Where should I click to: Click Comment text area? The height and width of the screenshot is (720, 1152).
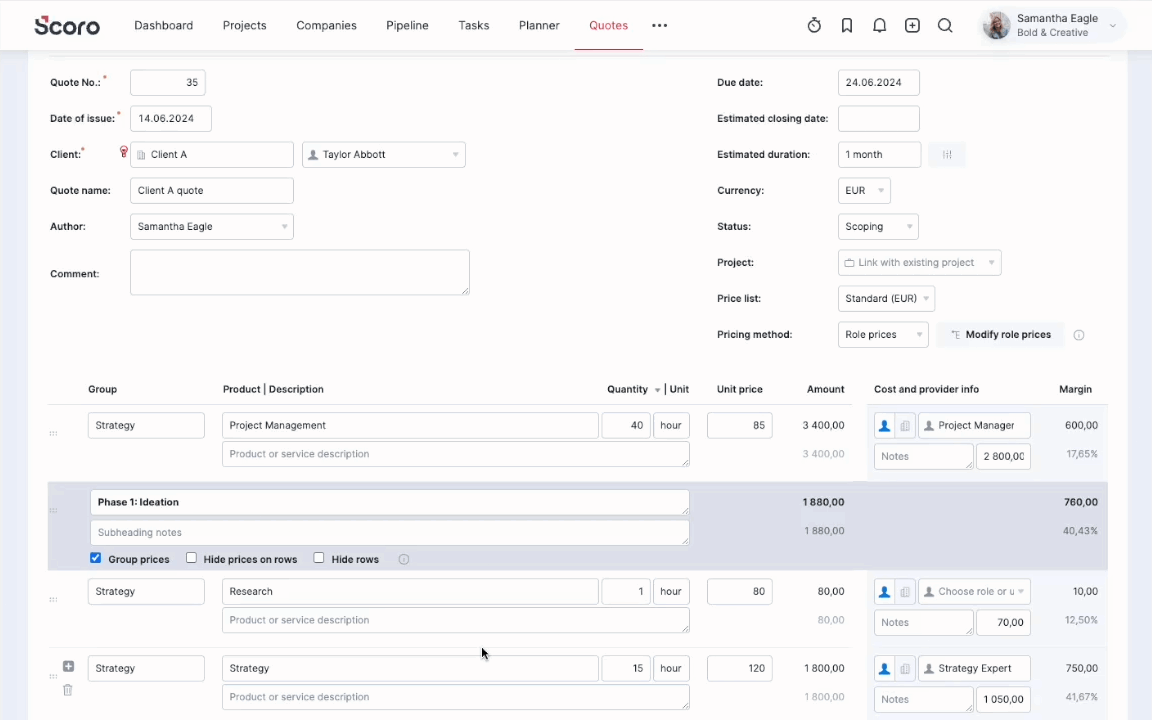click(x=300, y=273)
